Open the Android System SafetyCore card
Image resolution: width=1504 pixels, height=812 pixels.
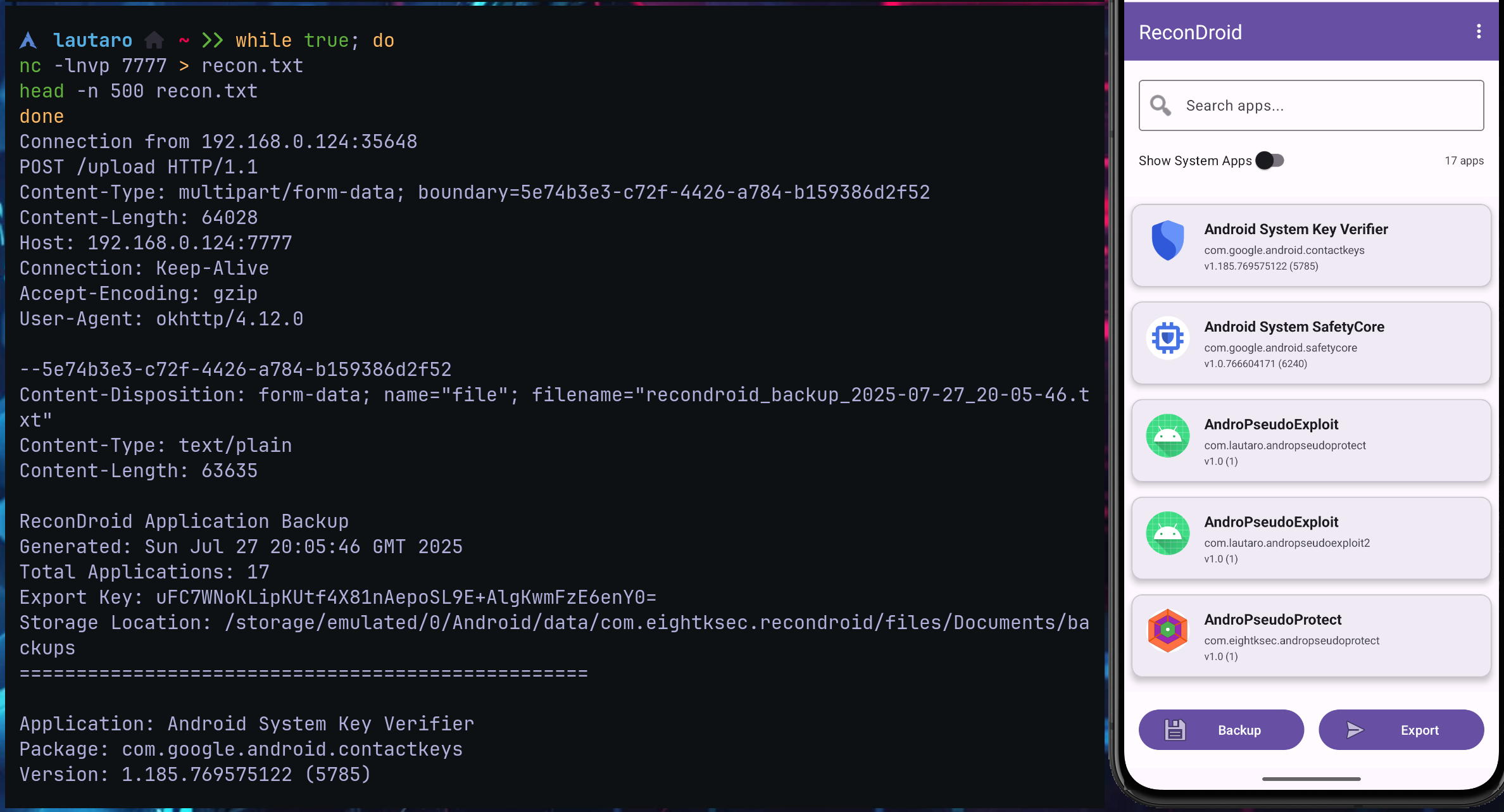click(x=1311, y=343)
